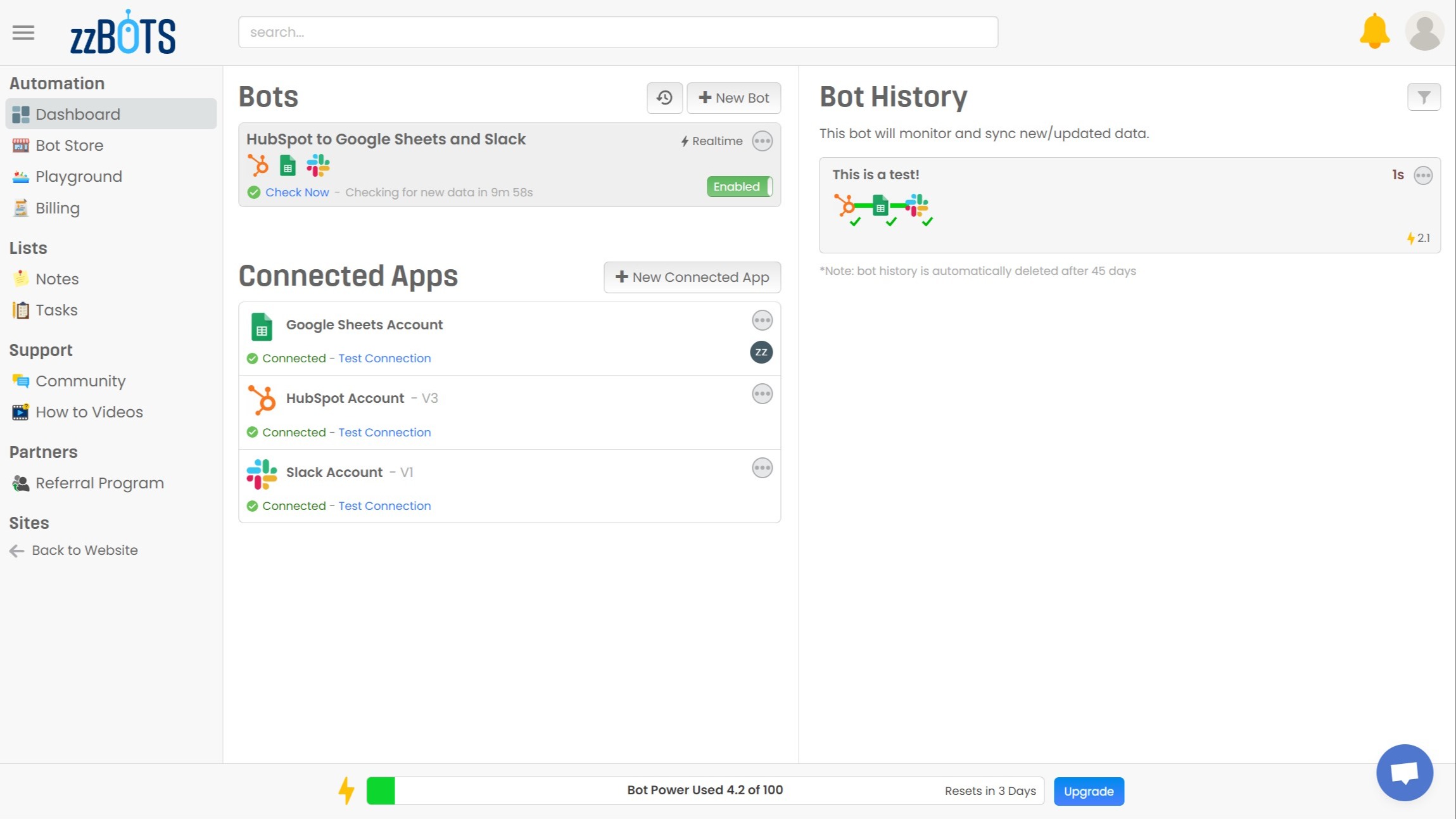Open options for 'This is a test!' history
The height and width of the screenshot is (819, 1456).
1423,175
